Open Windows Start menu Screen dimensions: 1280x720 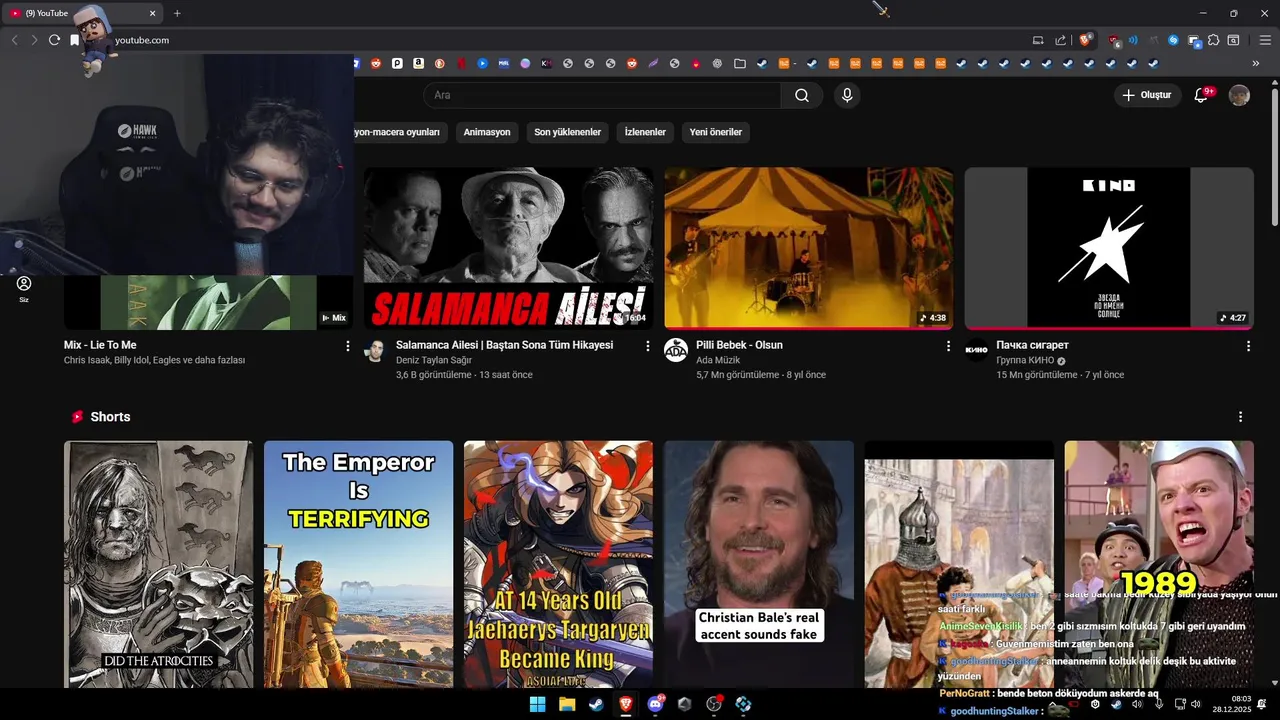pyautogui.click(x=537, y=704)
